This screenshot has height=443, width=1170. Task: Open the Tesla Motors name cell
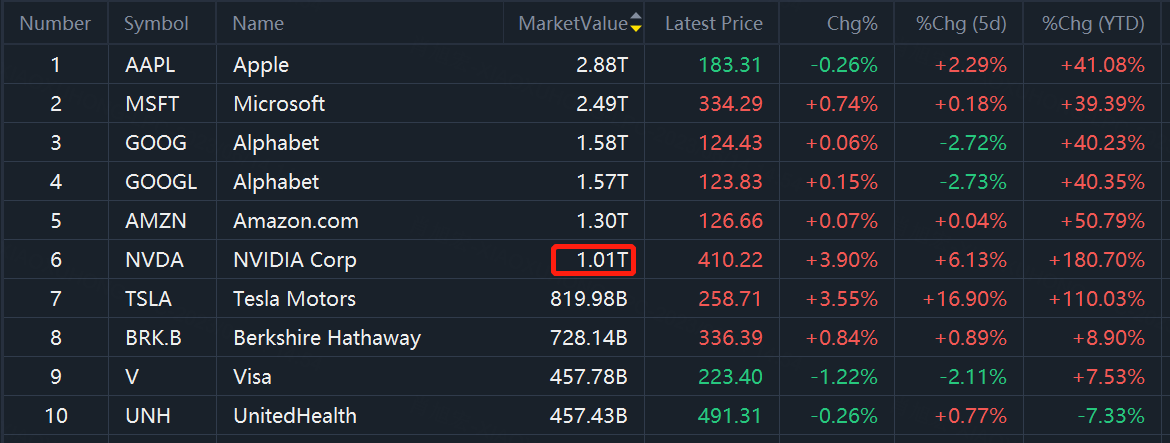[295, 299]
